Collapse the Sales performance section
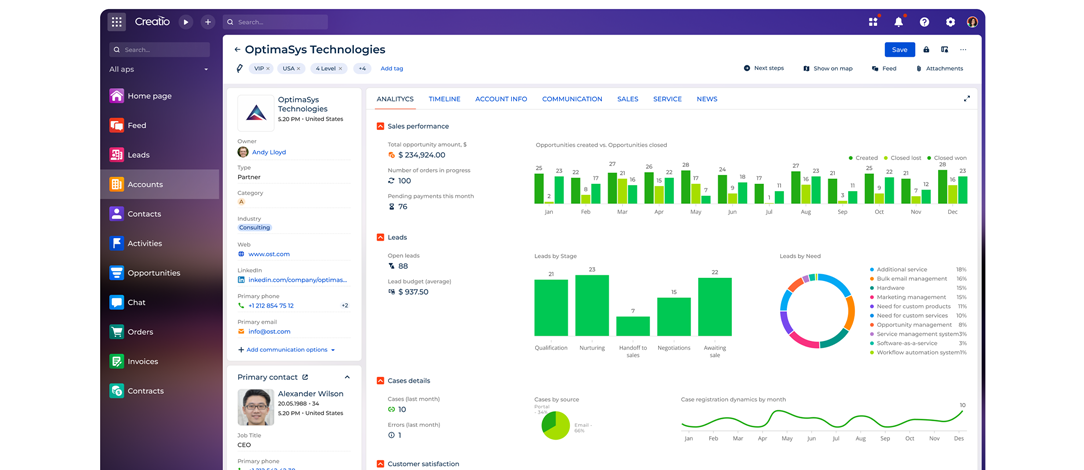The image size is (1084, 470). click(380, 126)
